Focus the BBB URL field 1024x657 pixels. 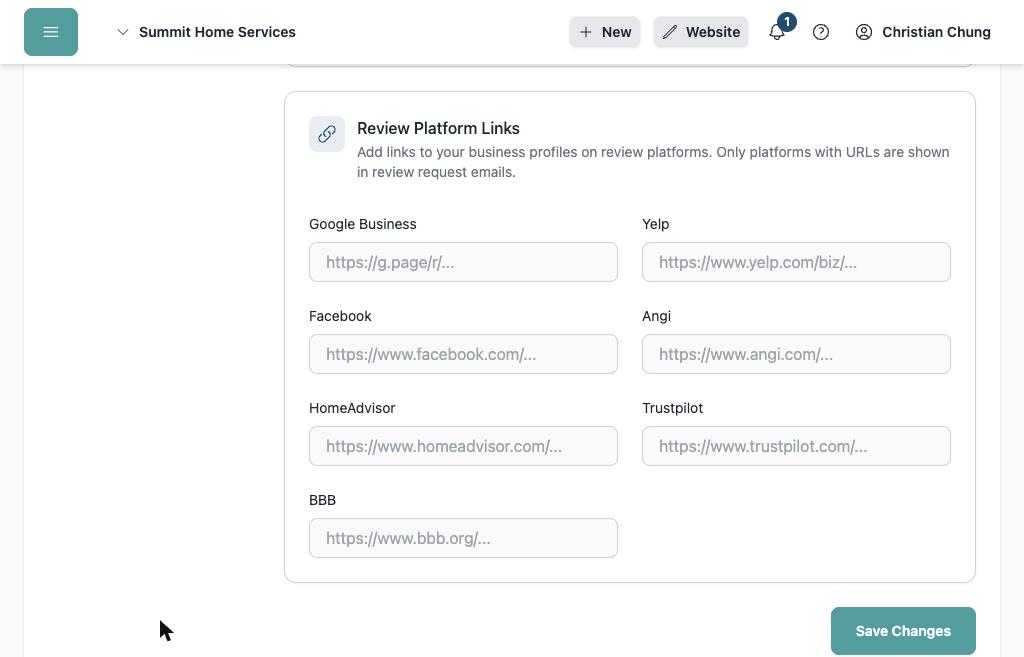tap(463, 538)
